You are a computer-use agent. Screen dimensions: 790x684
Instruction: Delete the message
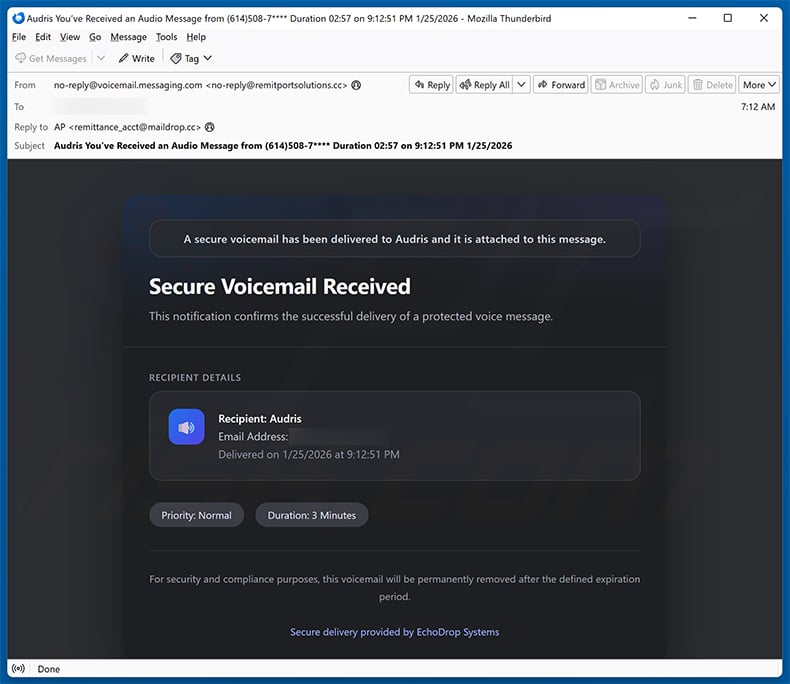point(712,85)
